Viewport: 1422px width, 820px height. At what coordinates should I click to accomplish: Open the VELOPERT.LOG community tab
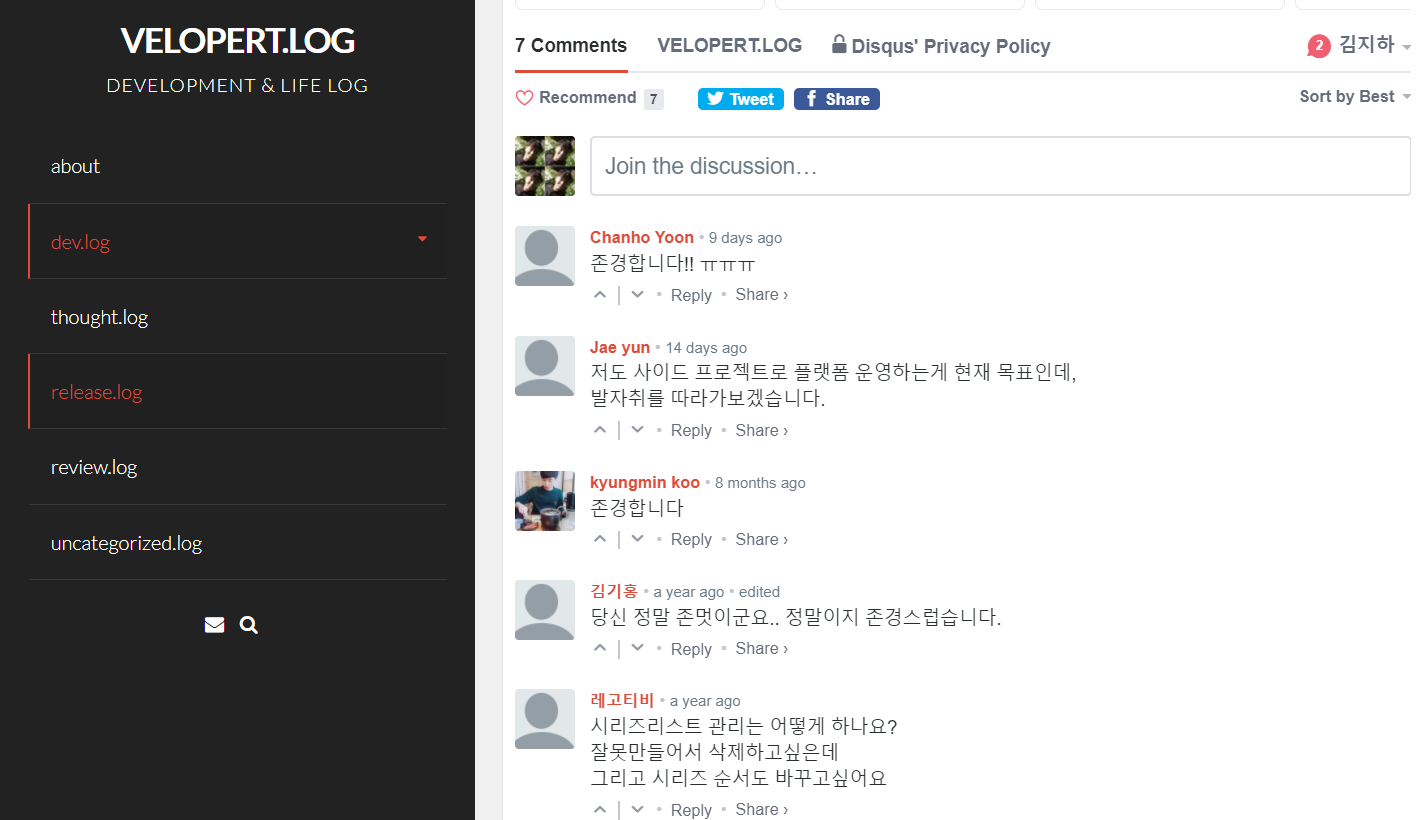coord(730,45)
